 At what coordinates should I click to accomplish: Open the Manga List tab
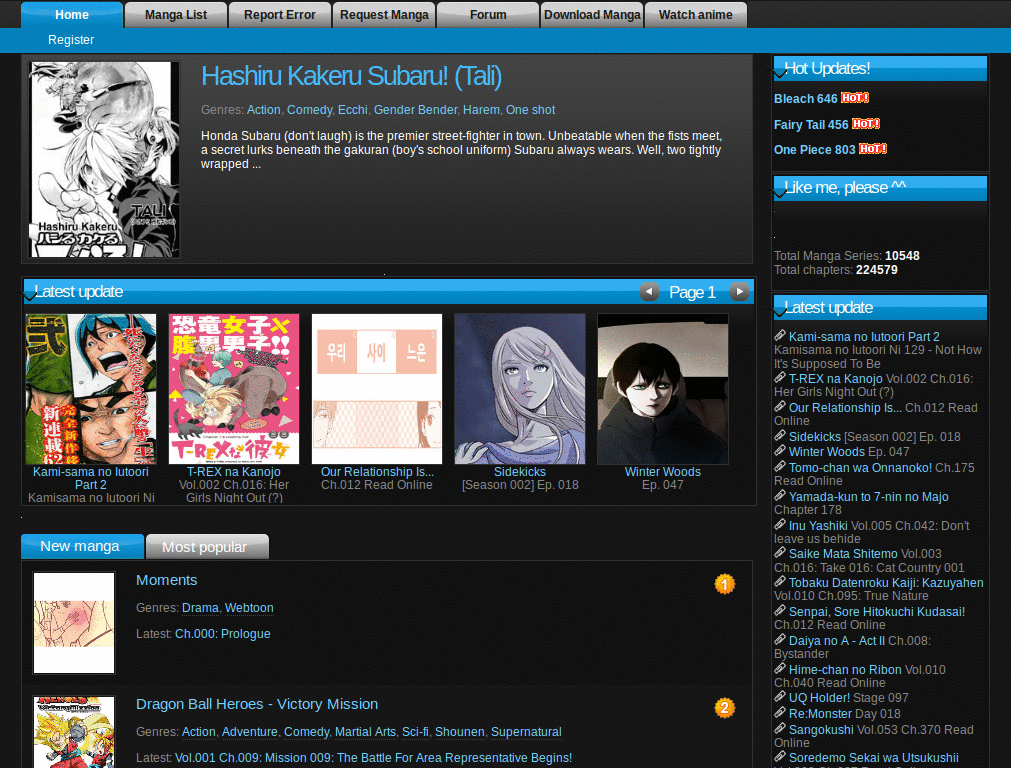point(176,14)
